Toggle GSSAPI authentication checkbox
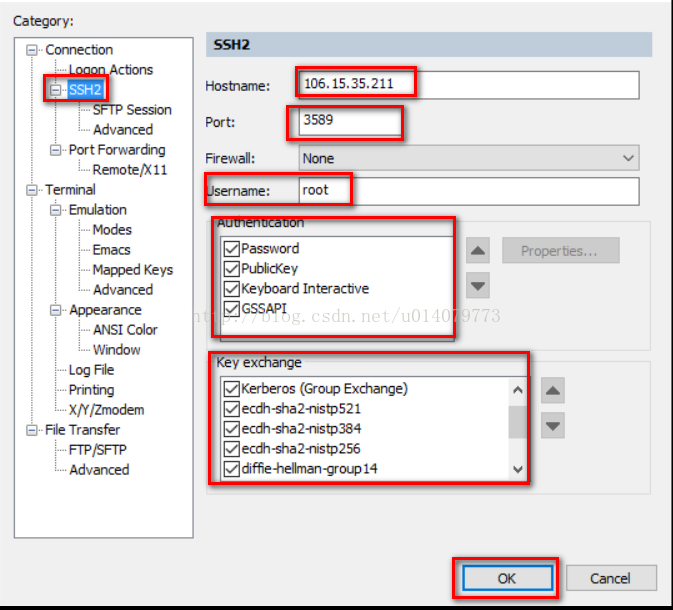673x610 pixels. (x=232, y=309)
